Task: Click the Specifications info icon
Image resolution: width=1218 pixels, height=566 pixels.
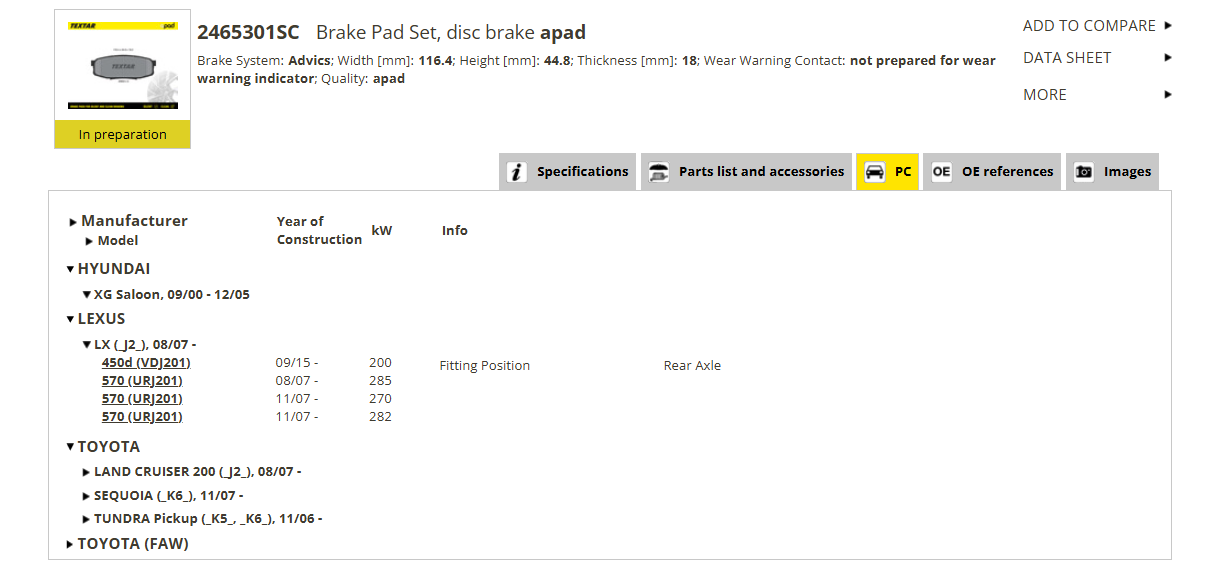Action: (x=516, y=172)
